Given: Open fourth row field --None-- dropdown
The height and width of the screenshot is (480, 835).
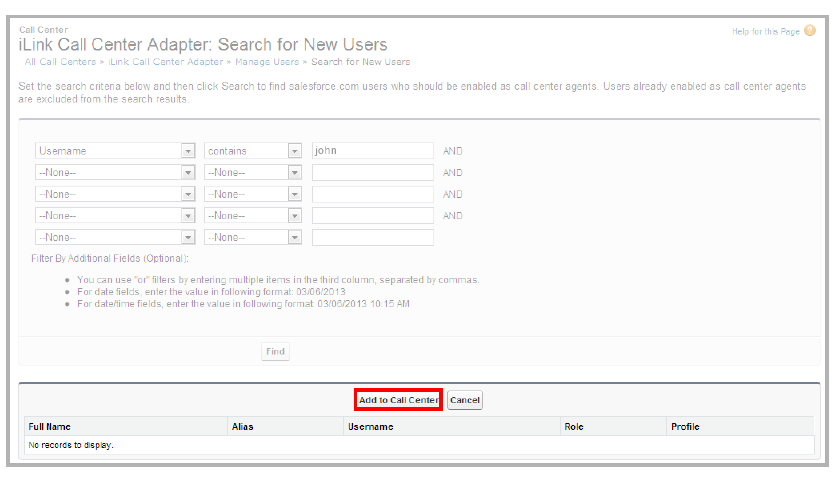Looking at the screenshot, I should click(x=115, y=216).
